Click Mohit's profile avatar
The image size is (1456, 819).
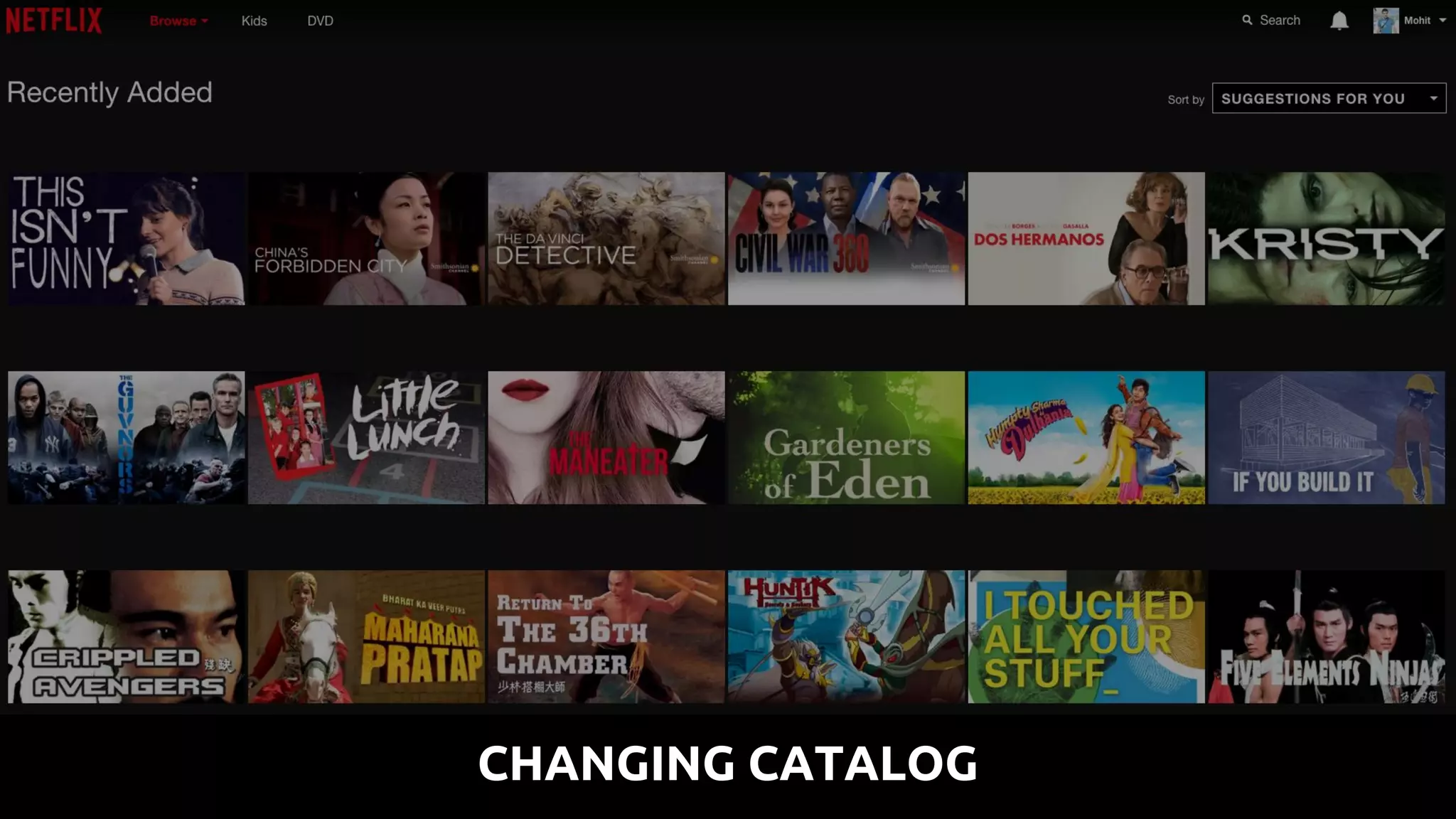1386,21
